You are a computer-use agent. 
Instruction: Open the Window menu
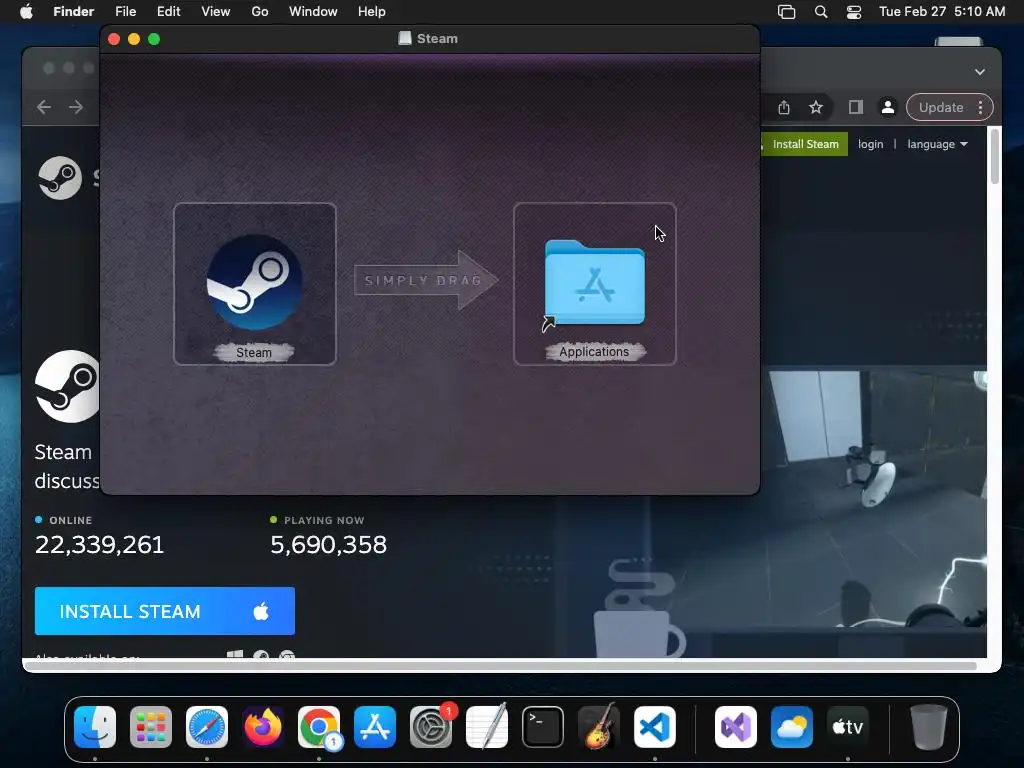(x=313, y=12)
